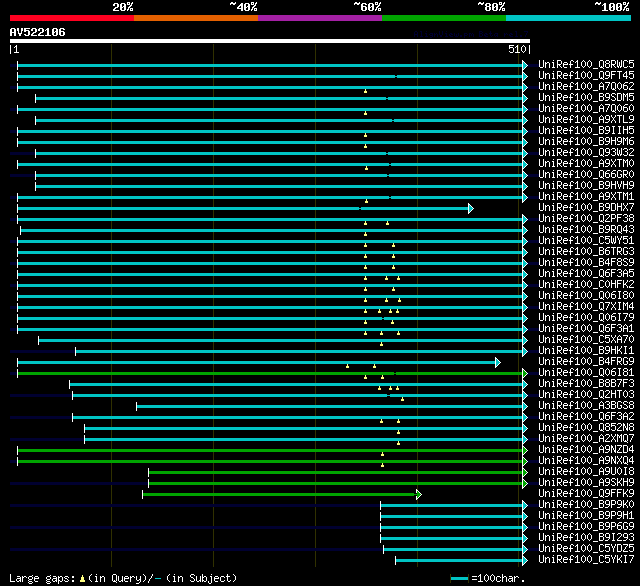640x586 pixels.
Task: Open UniRef100_B9I293 entry
Action: coord(586,538)
